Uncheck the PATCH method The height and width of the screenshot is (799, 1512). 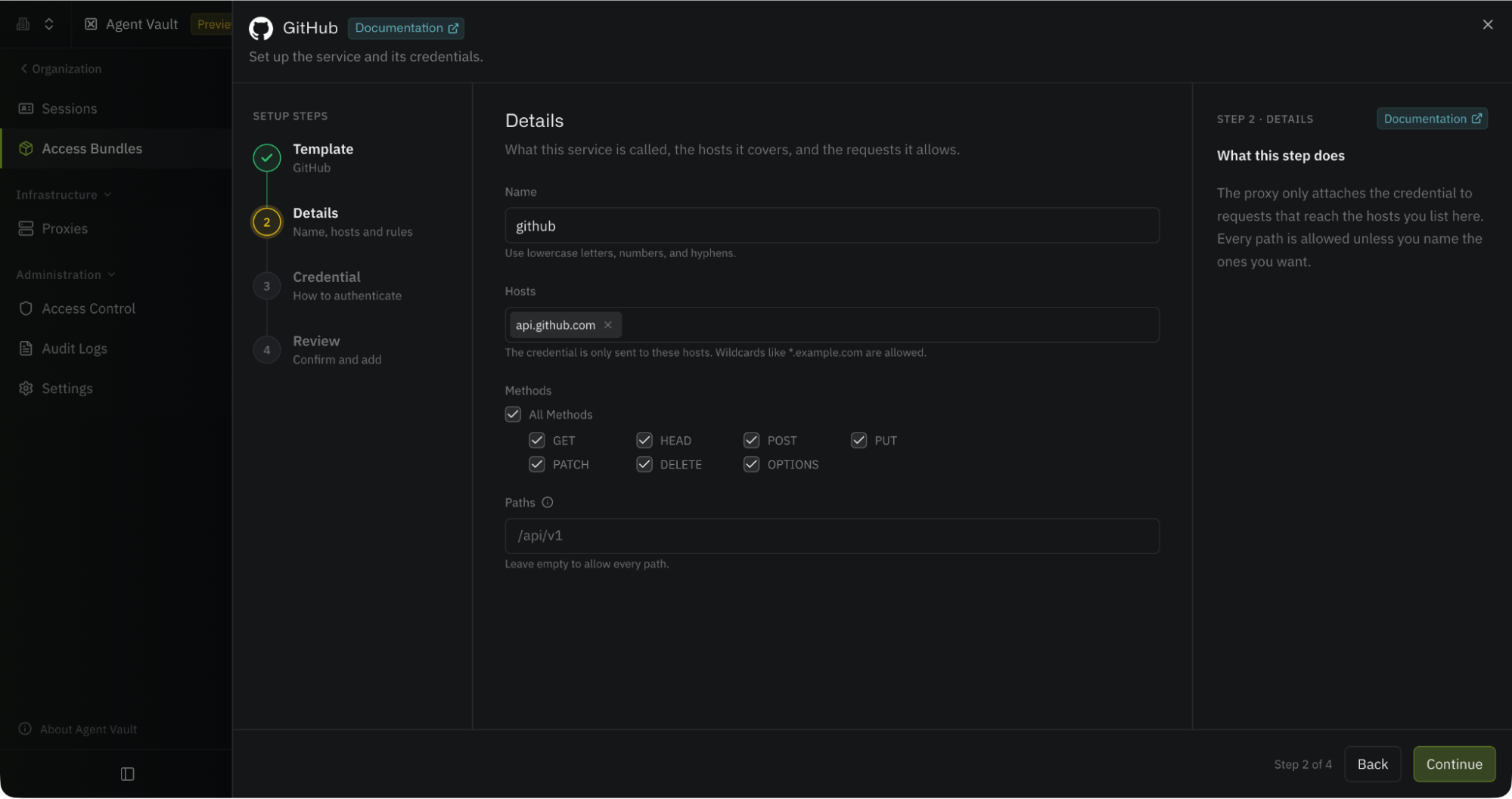tap(537, 464)
